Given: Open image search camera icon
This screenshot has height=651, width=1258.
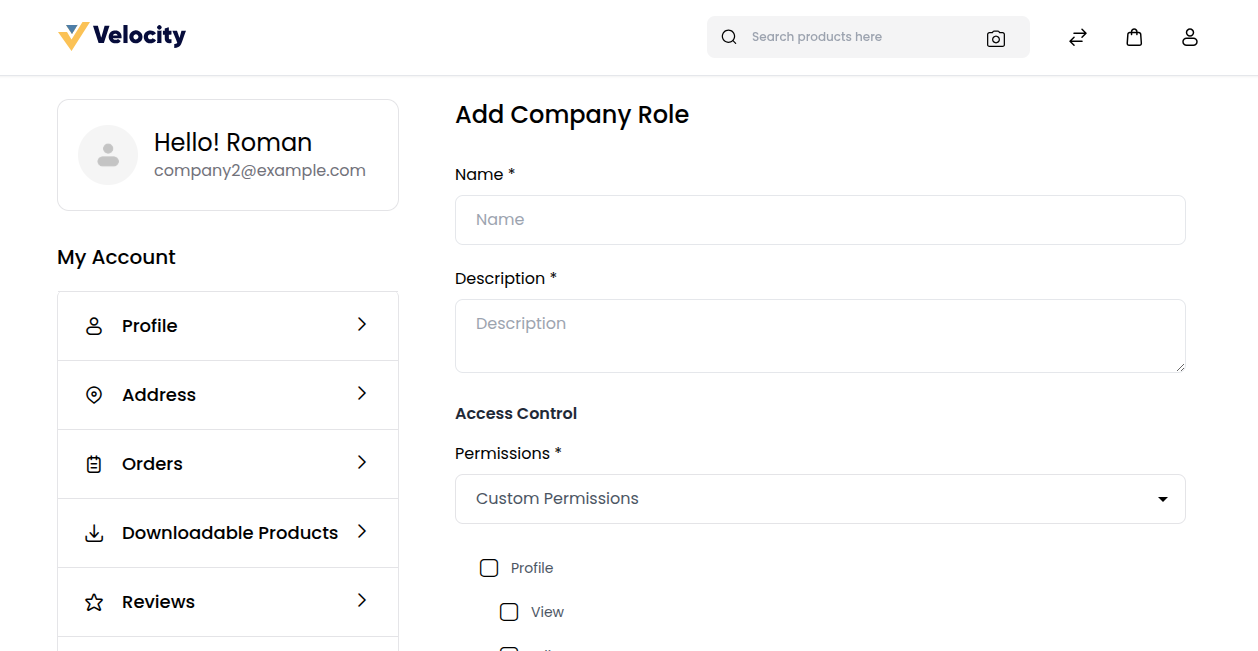Looking at the screenshot, I should point(995,38).
